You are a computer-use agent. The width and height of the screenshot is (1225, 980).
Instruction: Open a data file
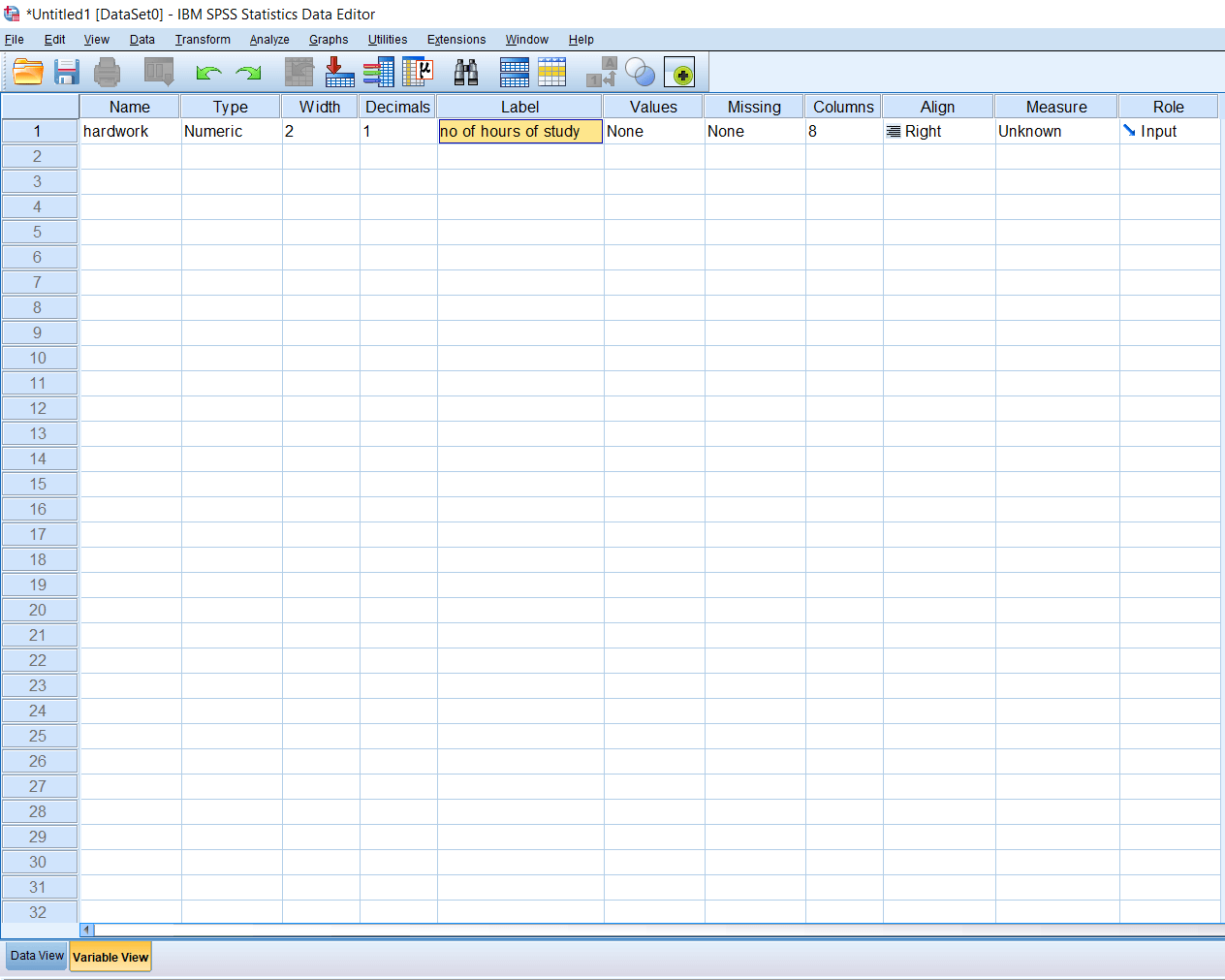pos(26,72)
